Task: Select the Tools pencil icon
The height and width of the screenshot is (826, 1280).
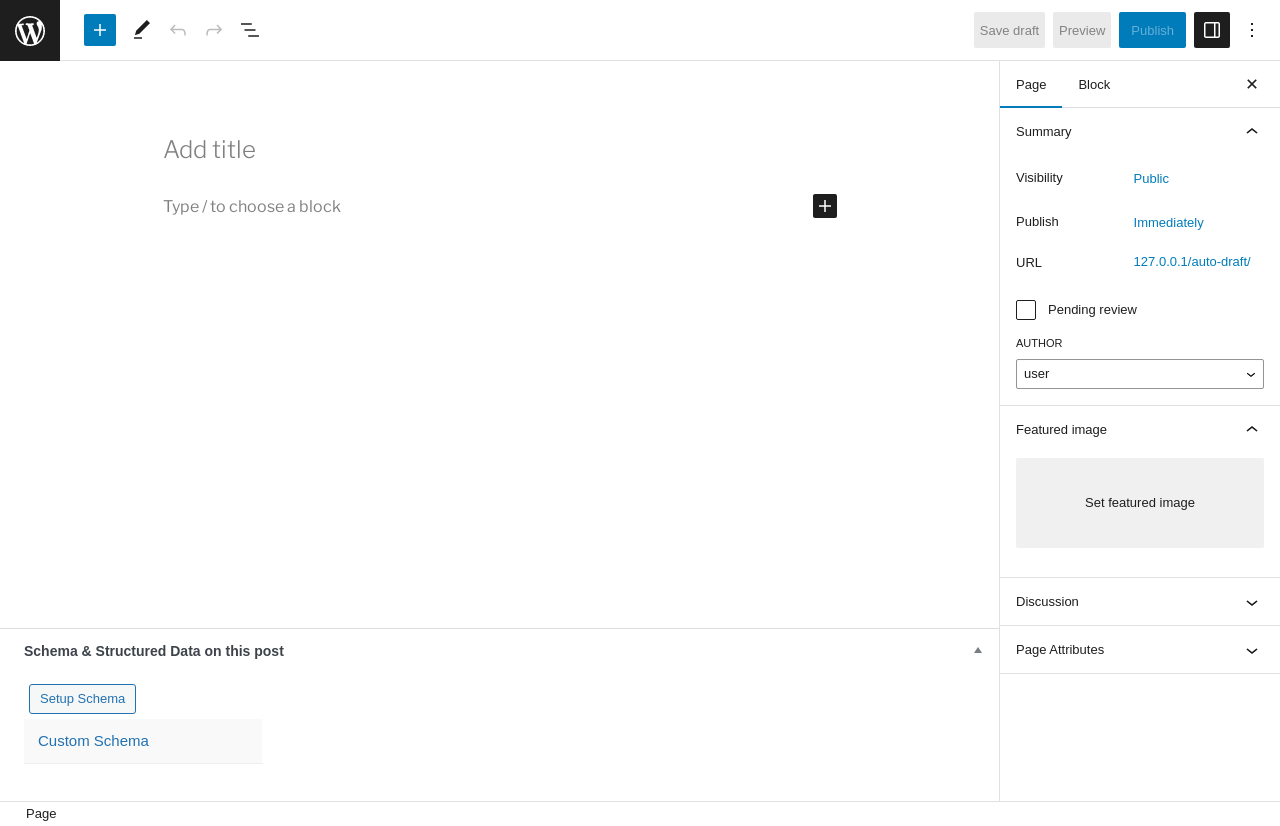Action: point(142,30)
